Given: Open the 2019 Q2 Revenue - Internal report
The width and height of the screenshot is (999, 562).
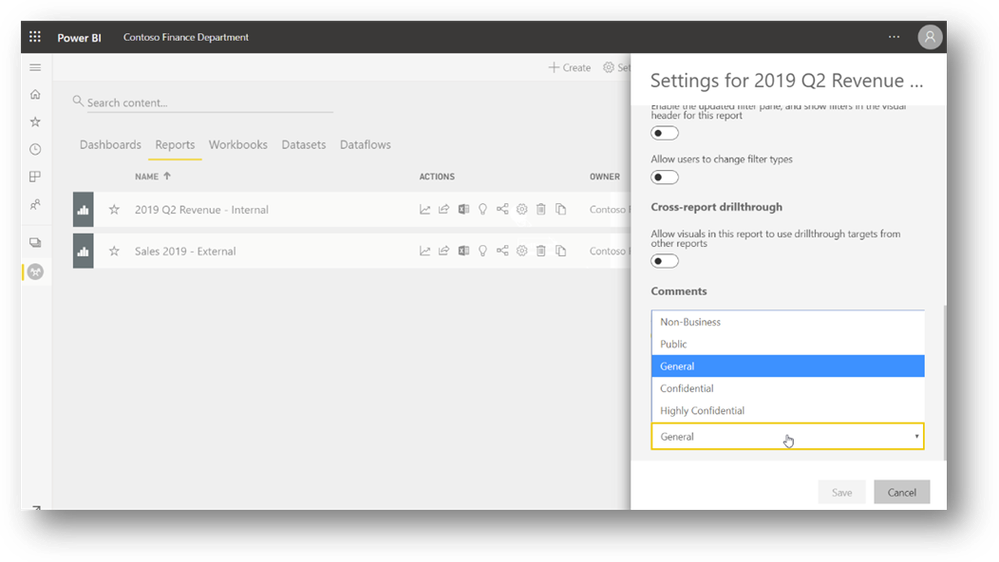Looking at the screenshot, I should (x=201, y=210).
